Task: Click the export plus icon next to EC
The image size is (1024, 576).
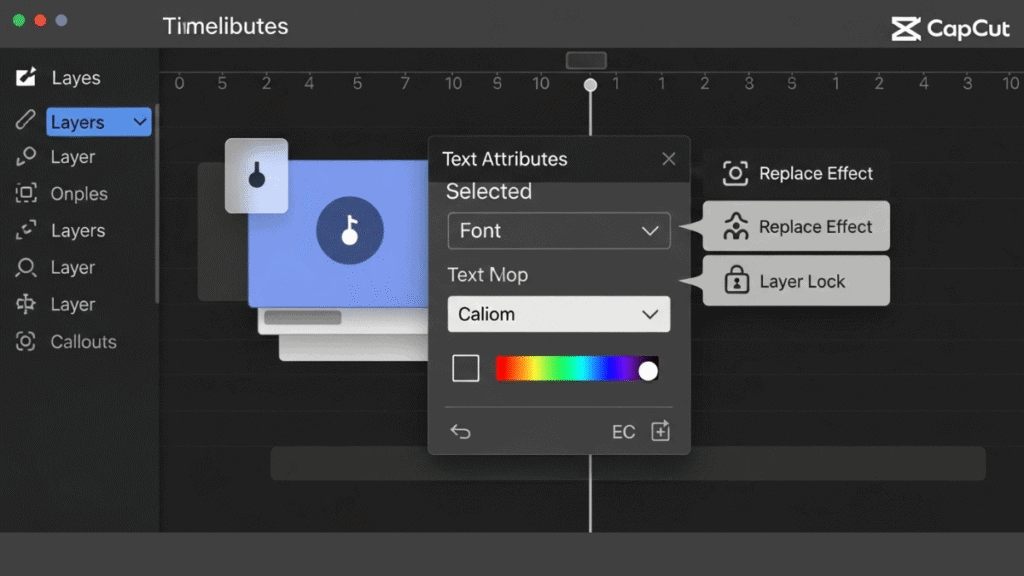Action: (660, 430)
